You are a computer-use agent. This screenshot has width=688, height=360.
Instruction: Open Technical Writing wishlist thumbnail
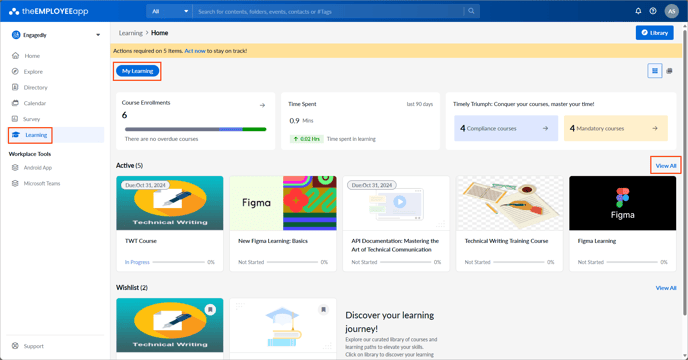pos(170,325)
